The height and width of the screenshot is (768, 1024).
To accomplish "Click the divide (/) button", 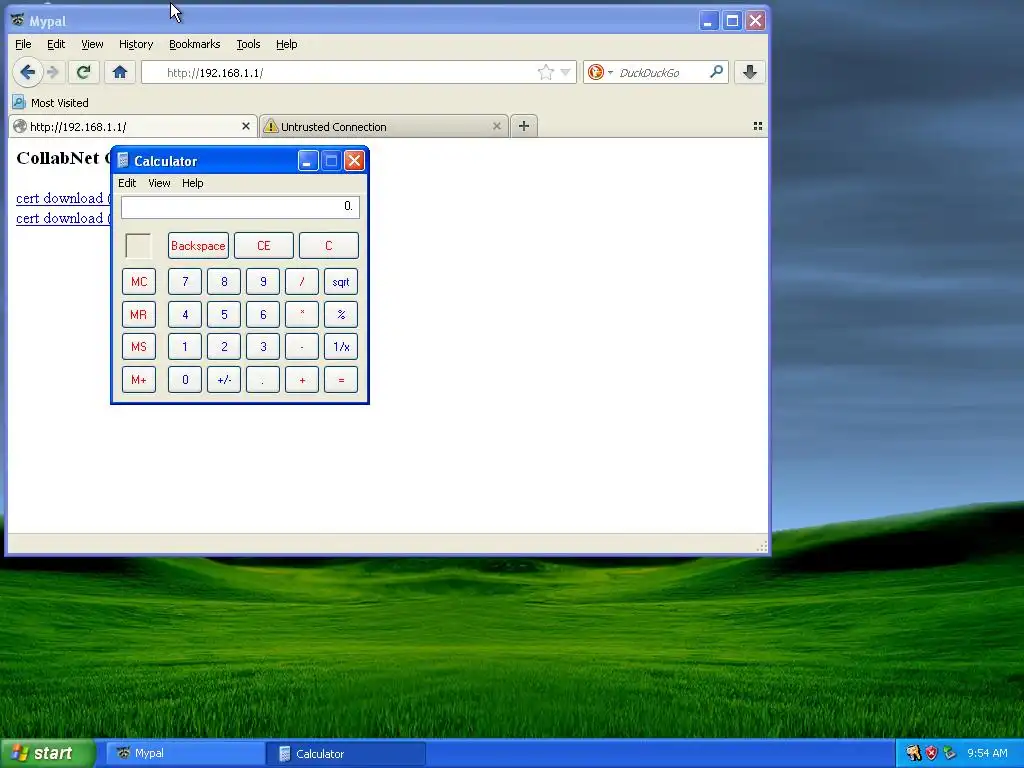I will pos(302,281).
